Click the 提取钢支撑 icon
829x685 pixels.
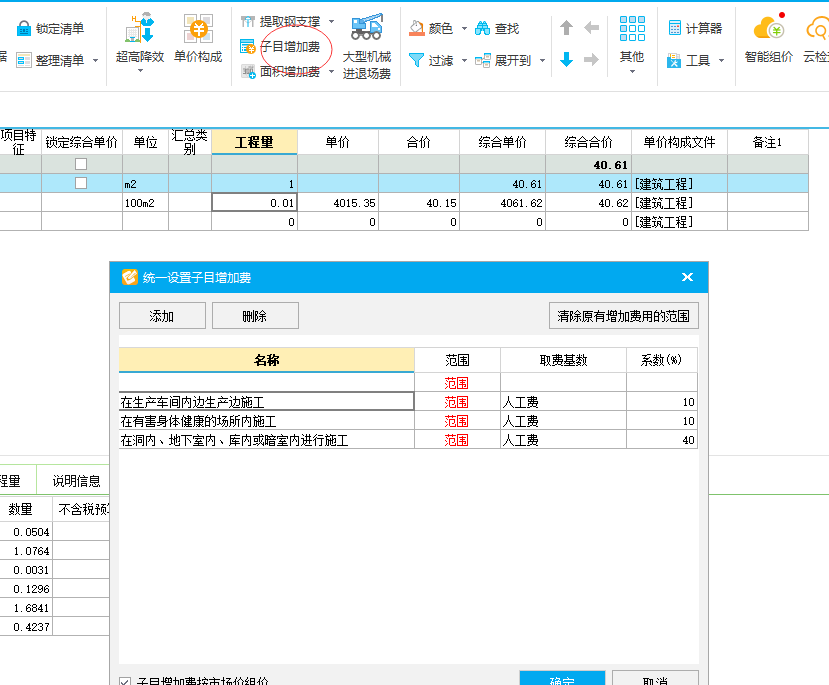[x=248, y=22]
